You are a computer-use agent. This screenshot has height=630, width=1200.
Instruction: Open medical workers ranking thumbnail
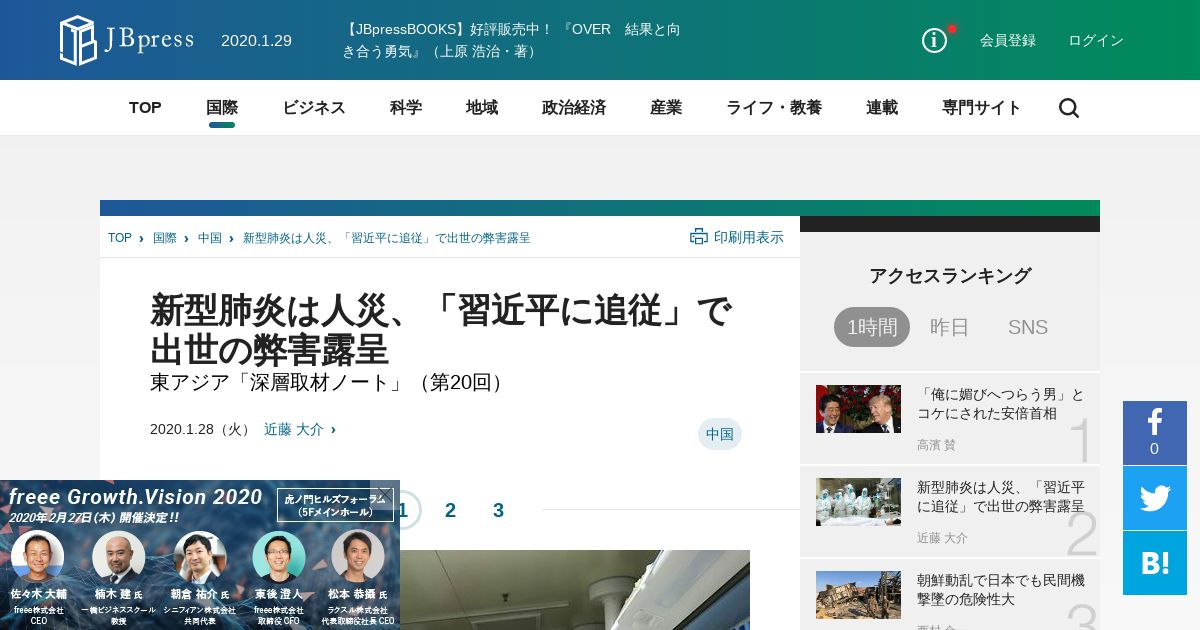coord(858,502)
